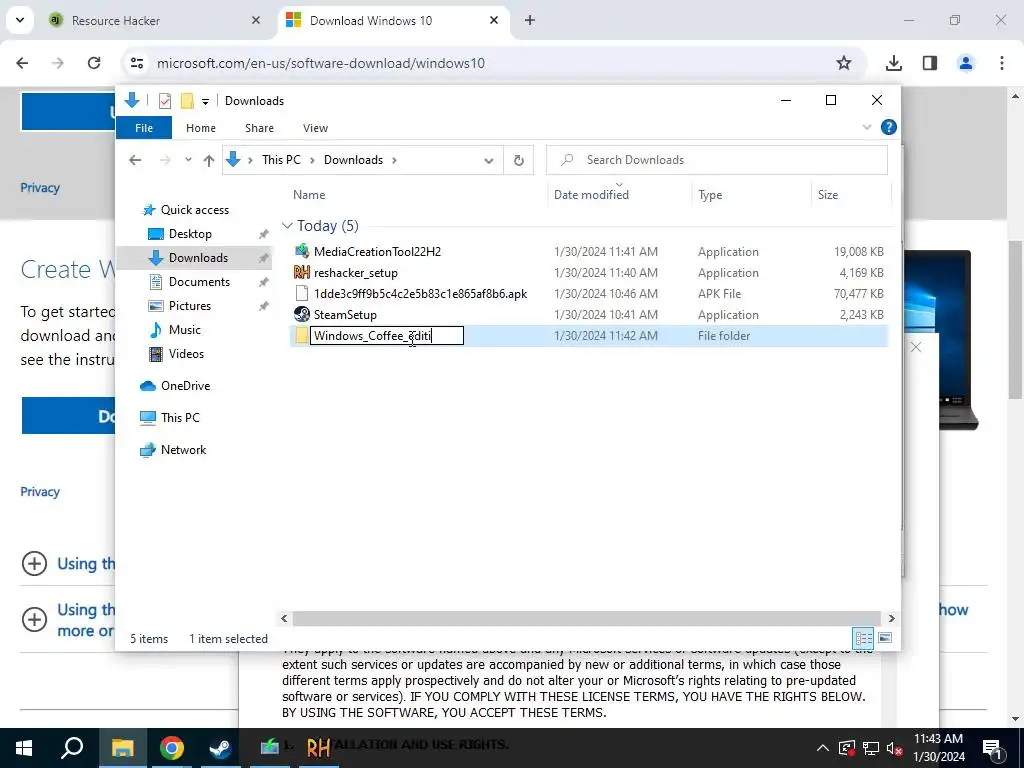
Task: Select the MediaCreationTool22H2 file
Action: 377,251
